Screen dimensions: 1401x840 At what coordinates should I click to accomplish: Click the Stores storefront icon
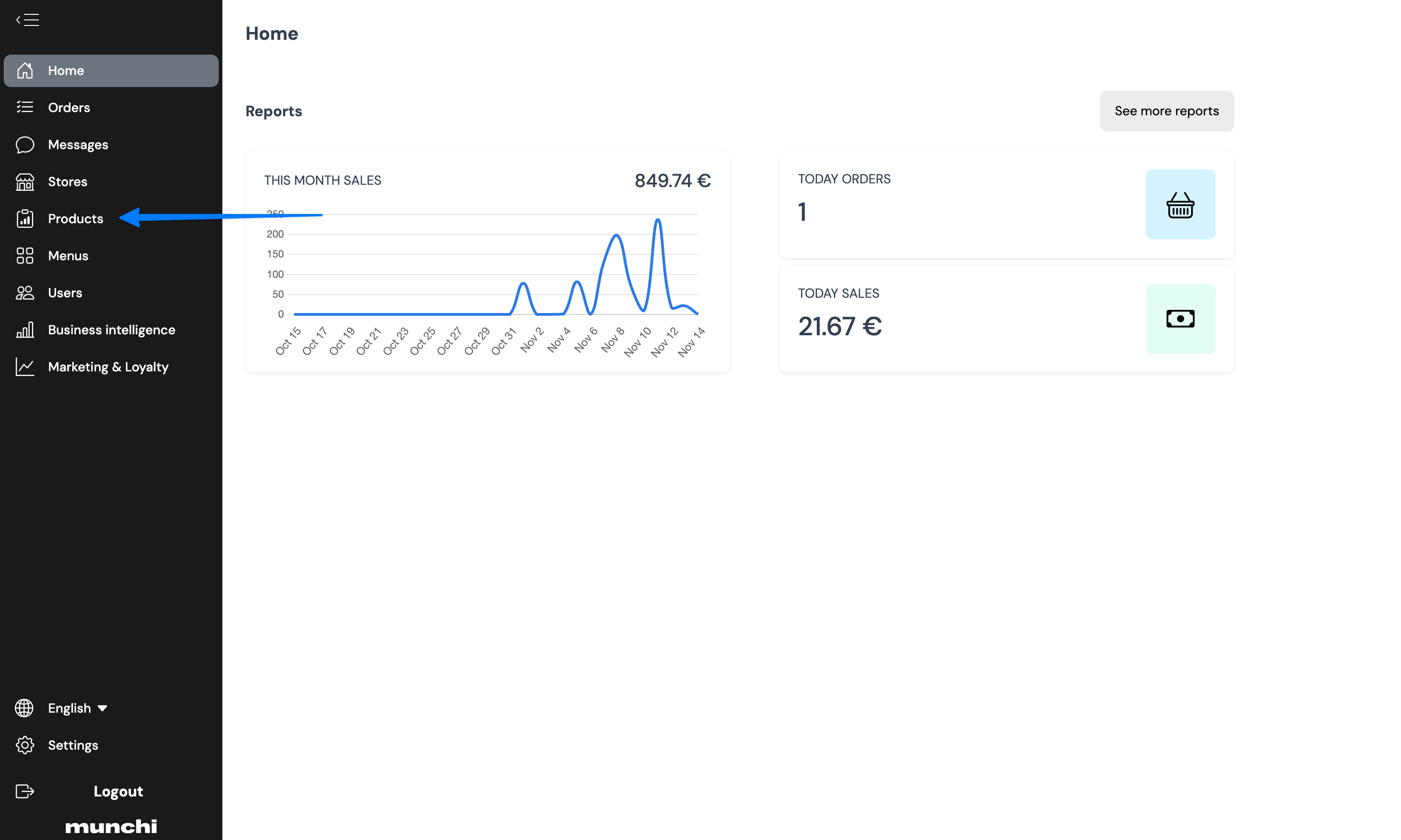coord(25,182)
